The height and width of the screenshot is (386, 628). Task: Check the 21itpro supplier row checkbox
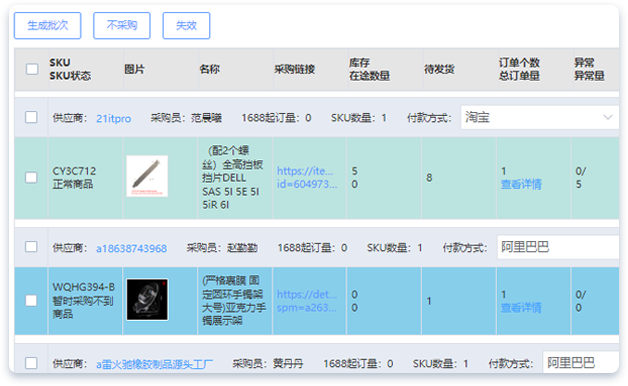pyautogui.click(x=31, y=117)
